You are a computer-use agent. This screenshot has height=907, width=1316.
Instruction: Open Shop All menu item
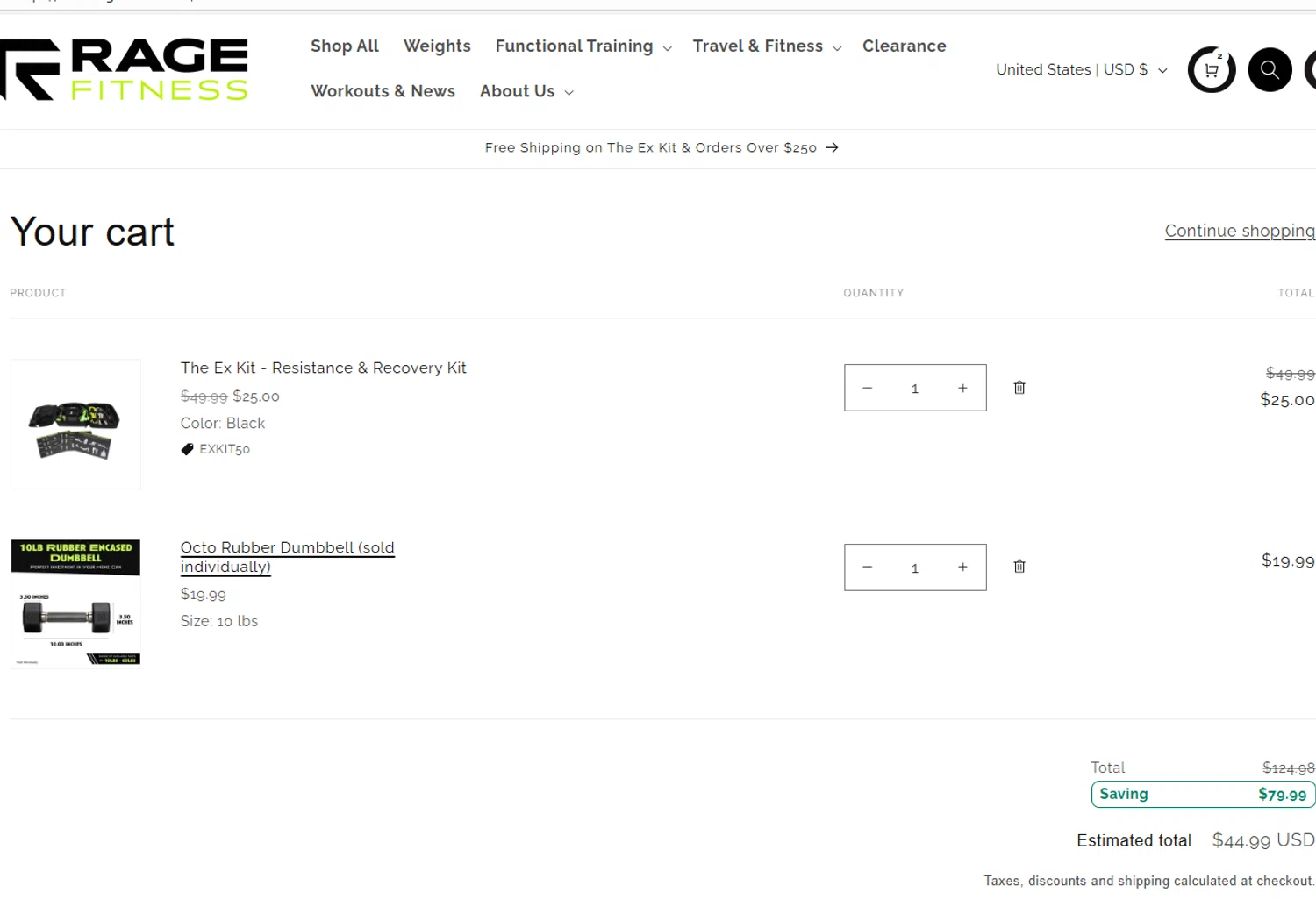pyautogui.click(x=345, y=46)
